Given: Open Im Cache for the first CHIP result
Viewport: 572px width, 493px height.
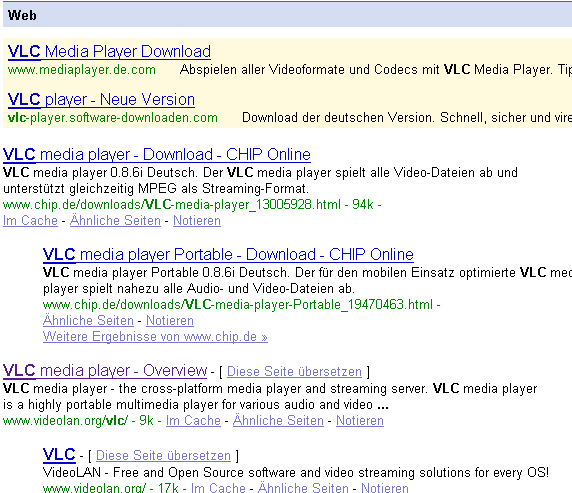Looking at the screenshot, I should [30, 220].
